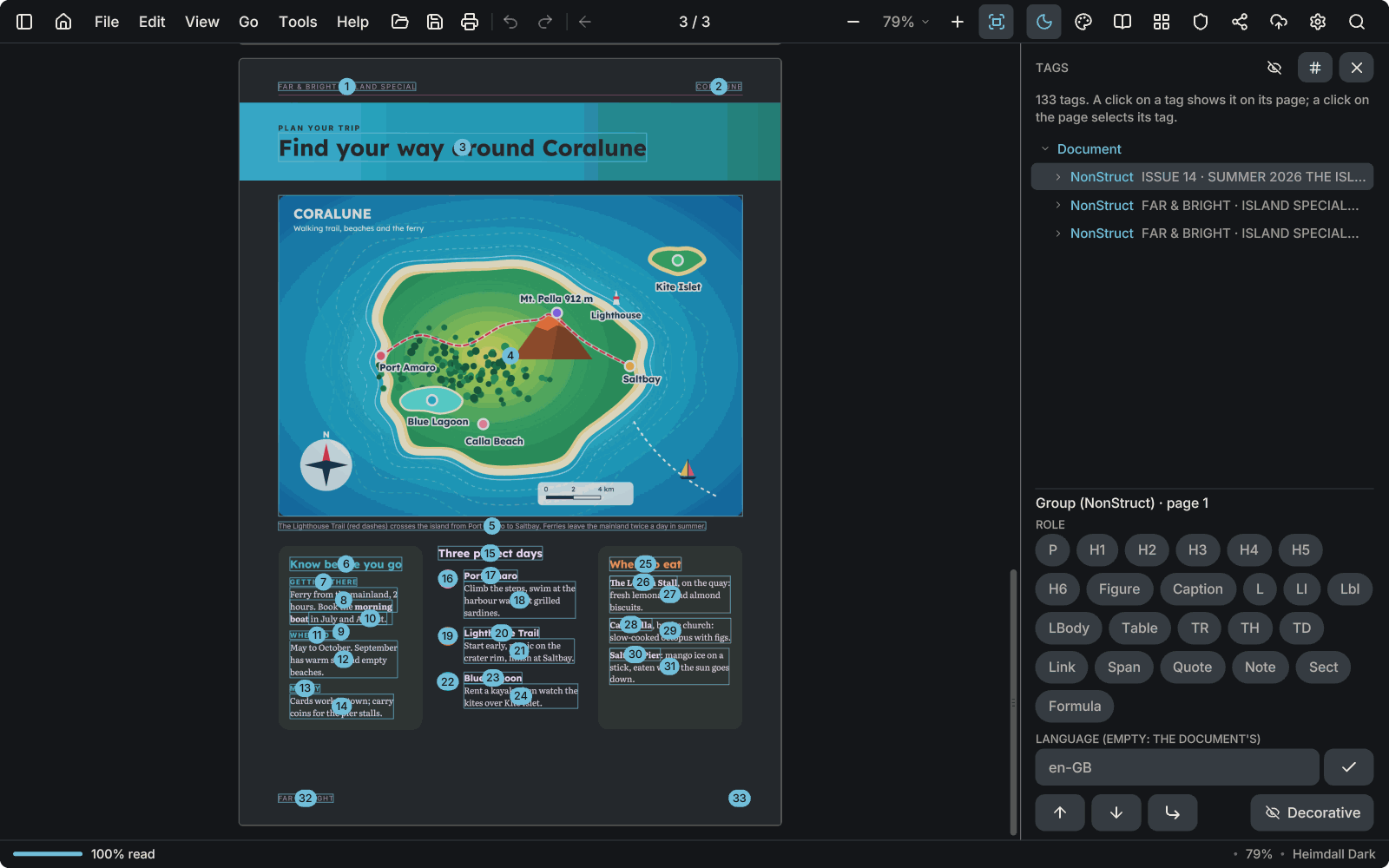Mark tag as Decorative
The width and height of the screenshot is (1389, 868).
(1312, 813)
